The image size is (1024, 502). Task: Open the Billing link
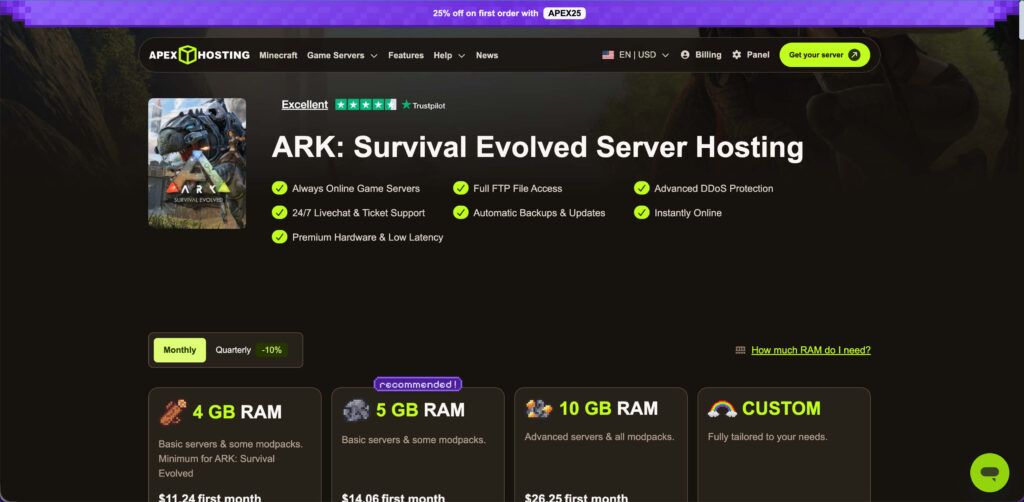coord(701,55)
